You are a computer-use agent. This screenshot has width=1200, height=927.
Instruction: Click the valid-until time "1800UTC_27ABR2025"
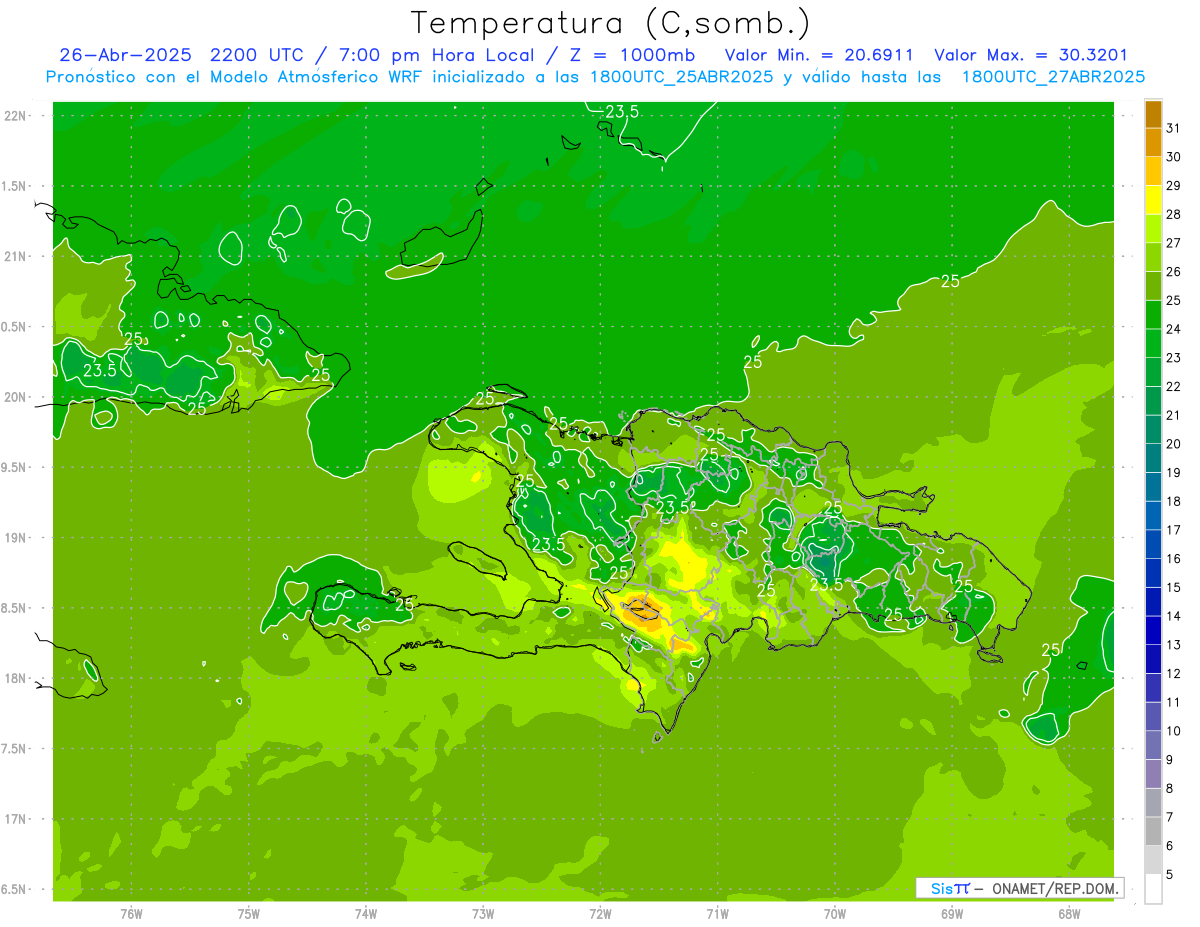pos(1054,77)
